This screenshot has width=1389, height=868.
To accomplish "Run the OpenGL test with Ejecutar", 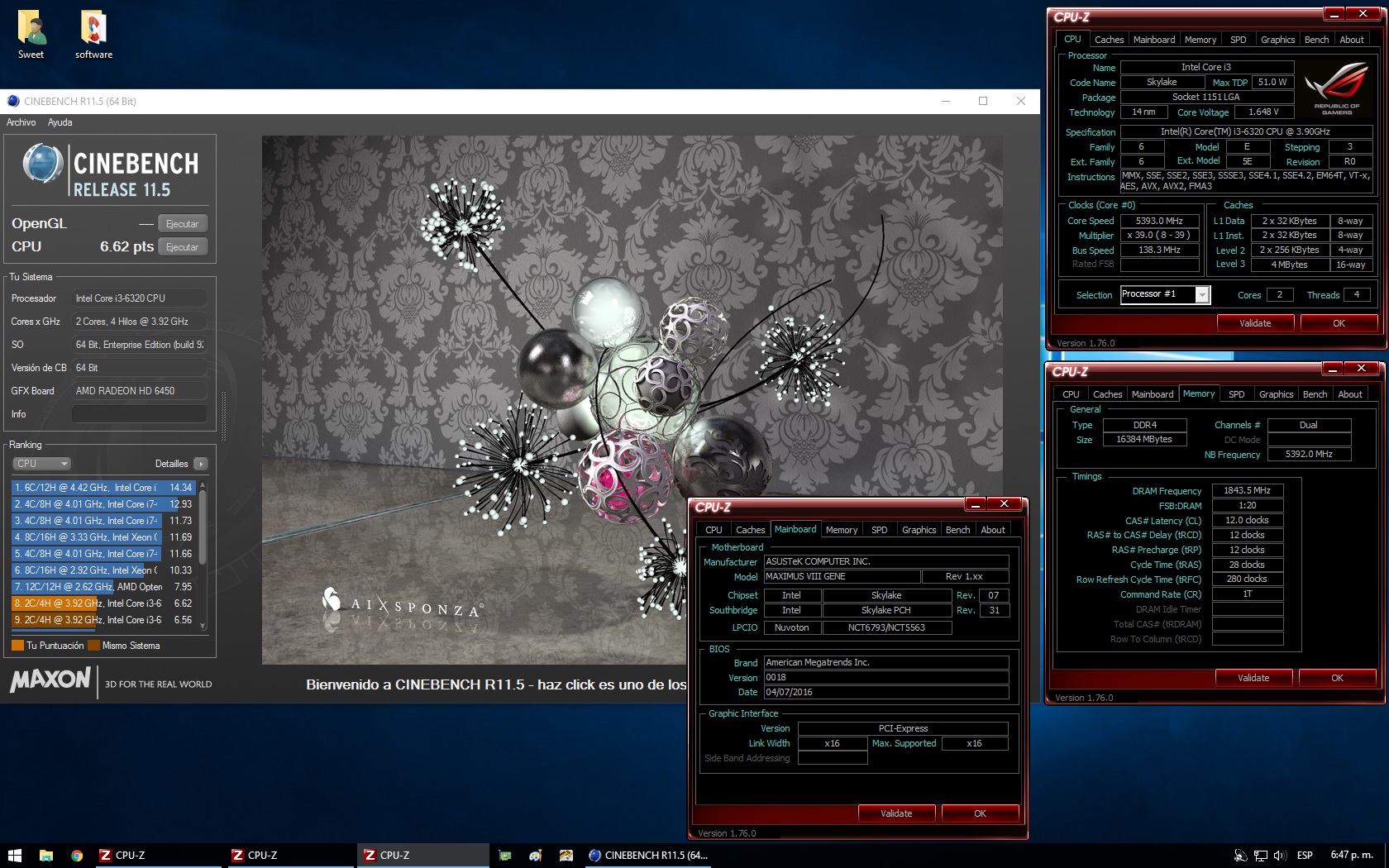I will [x=182, y=224].
